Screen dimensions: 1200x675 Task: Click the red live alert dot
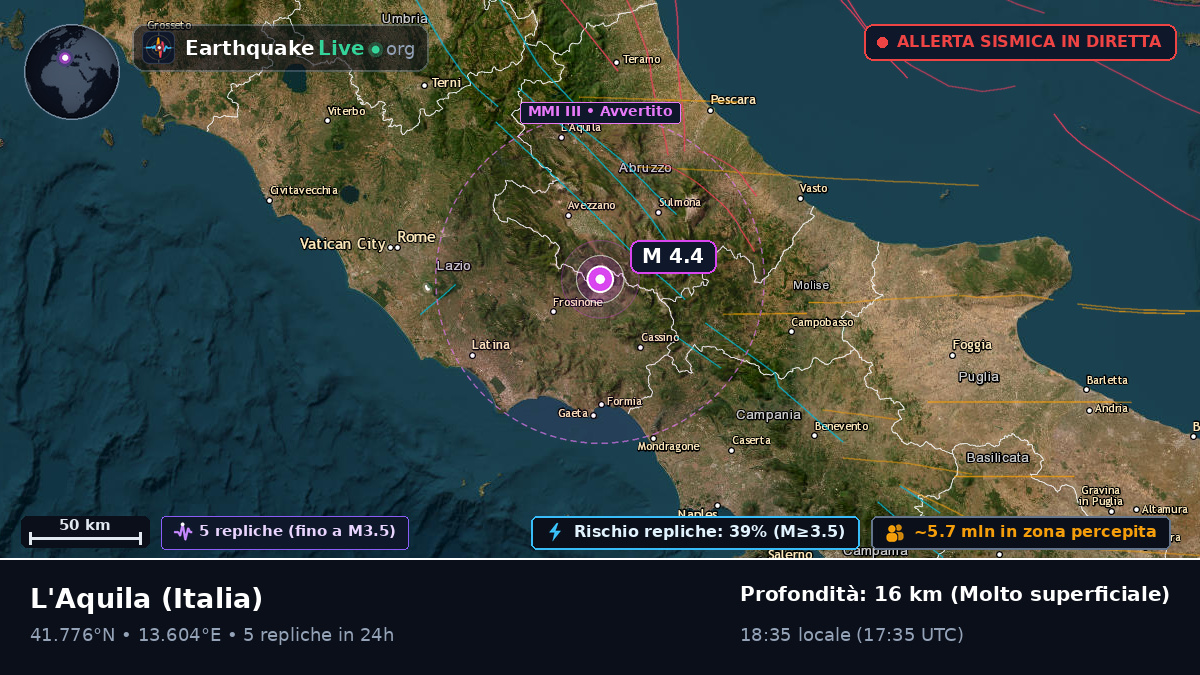(x=882, y=42)
